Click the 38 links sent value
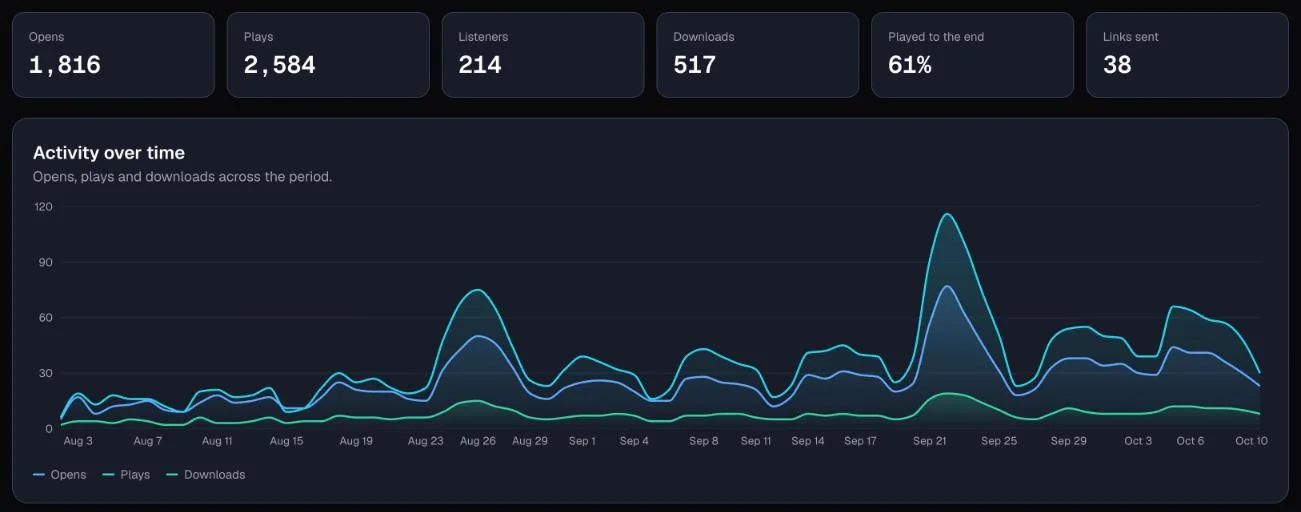This screenshot has width=1301, height=512. [1117, 65]
